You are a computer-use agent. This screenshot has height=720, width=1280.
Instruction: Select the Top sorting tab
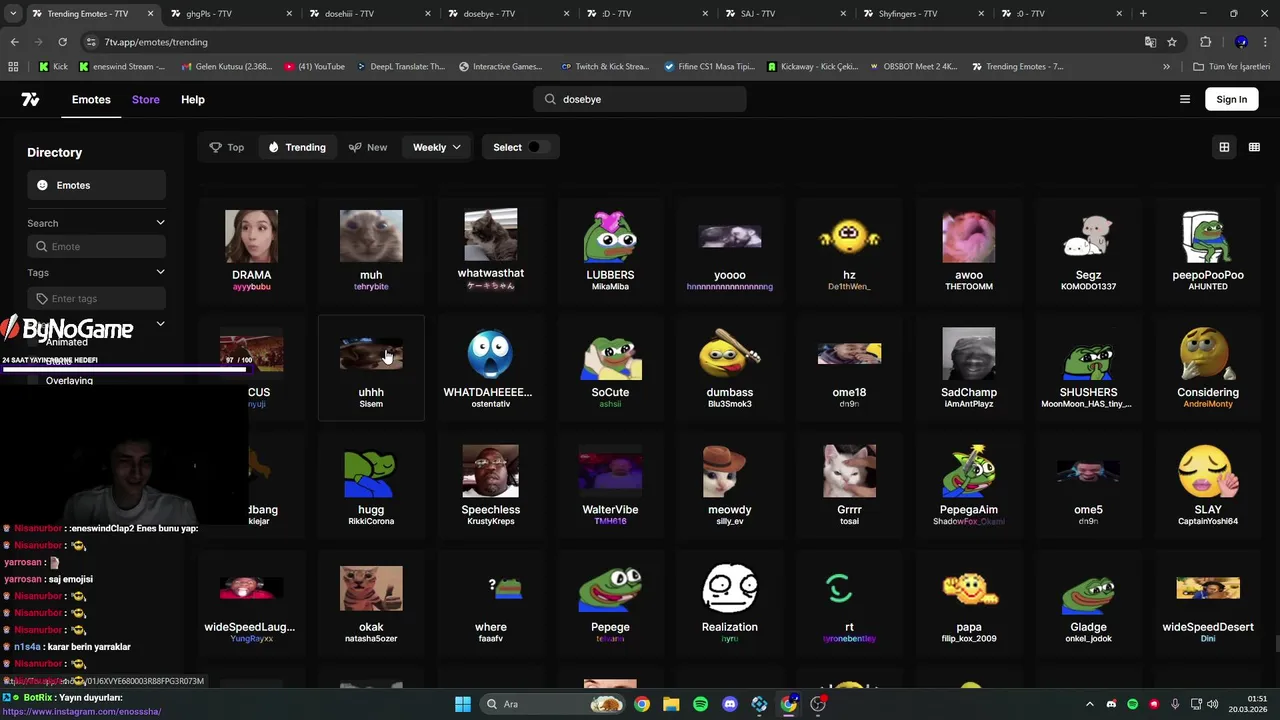[227, 147]
